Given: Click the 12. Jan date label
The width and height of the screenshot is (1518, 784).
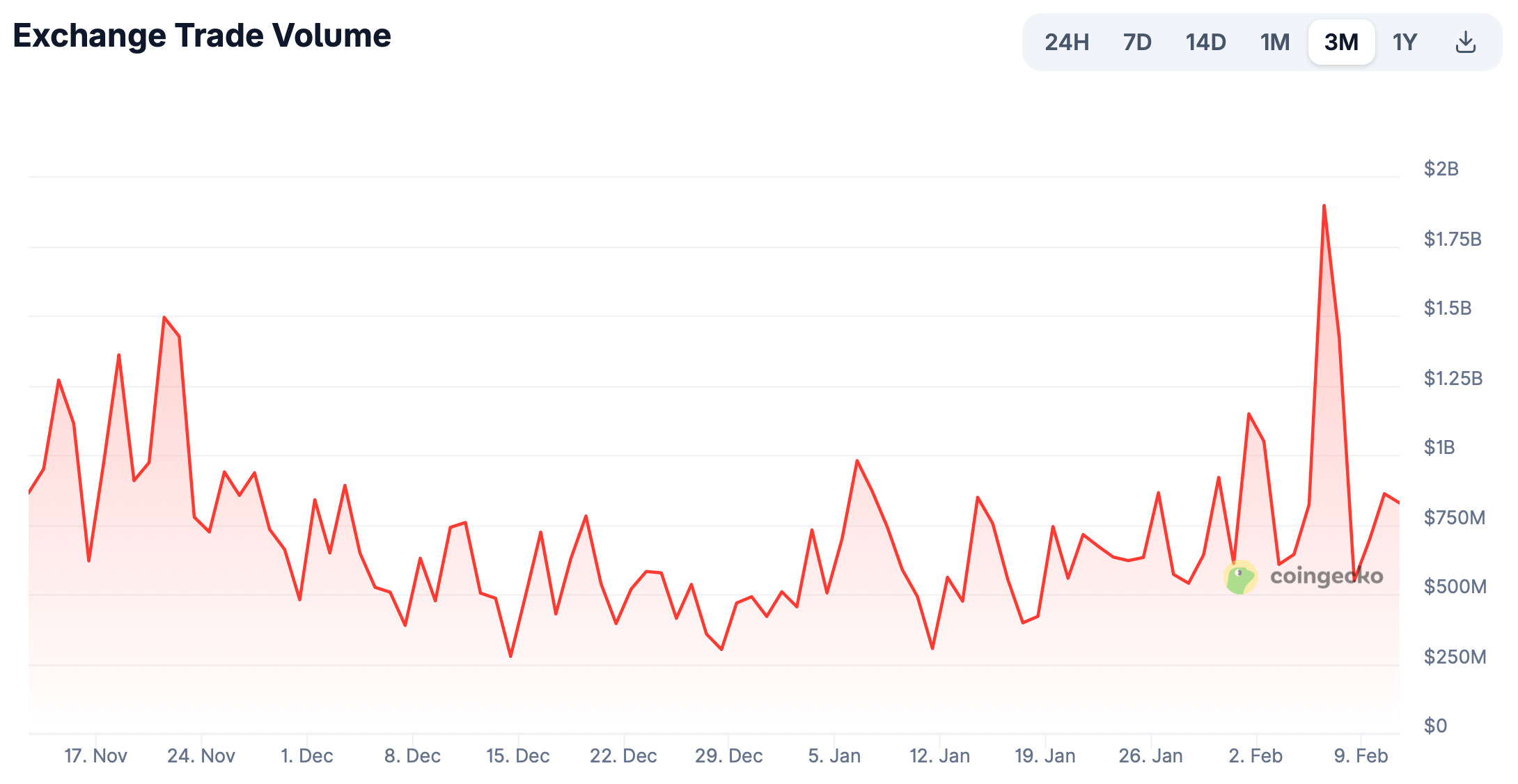Looking at the screenshot, I should pos(939,756).
